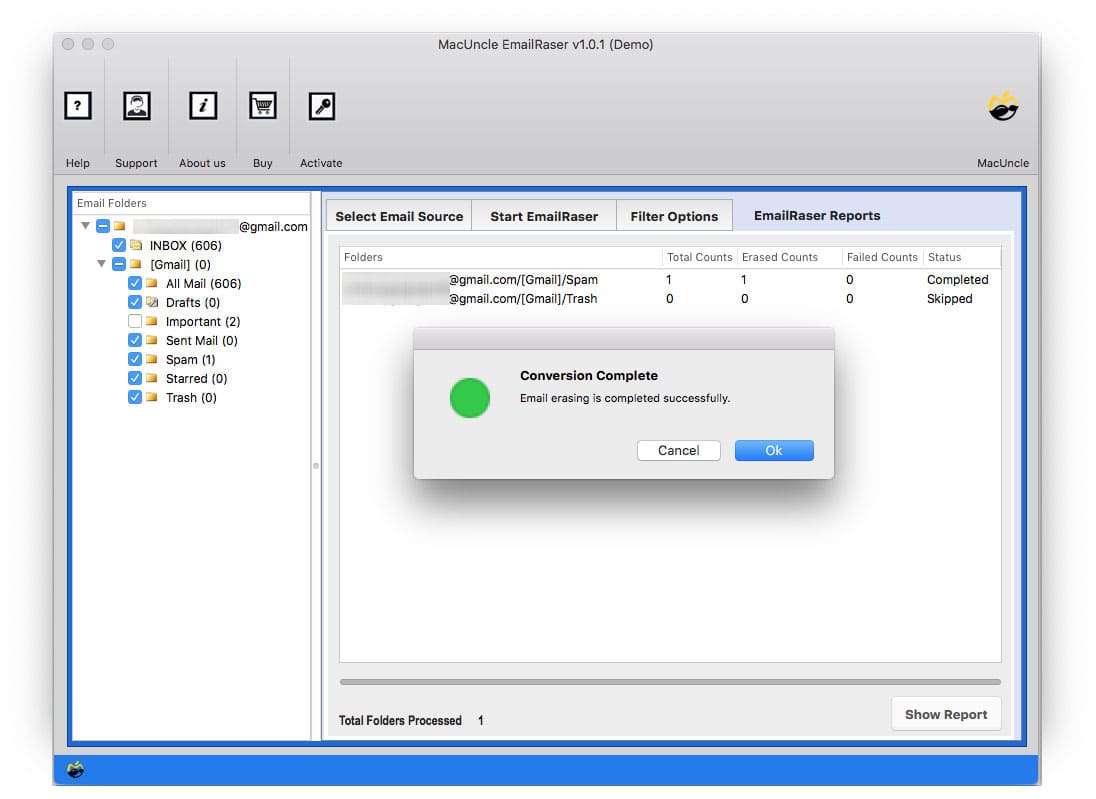Image resolution: width=1096 pixels, height=799 pixels.
Task: Open the Help icon
Action: point(78,105)
